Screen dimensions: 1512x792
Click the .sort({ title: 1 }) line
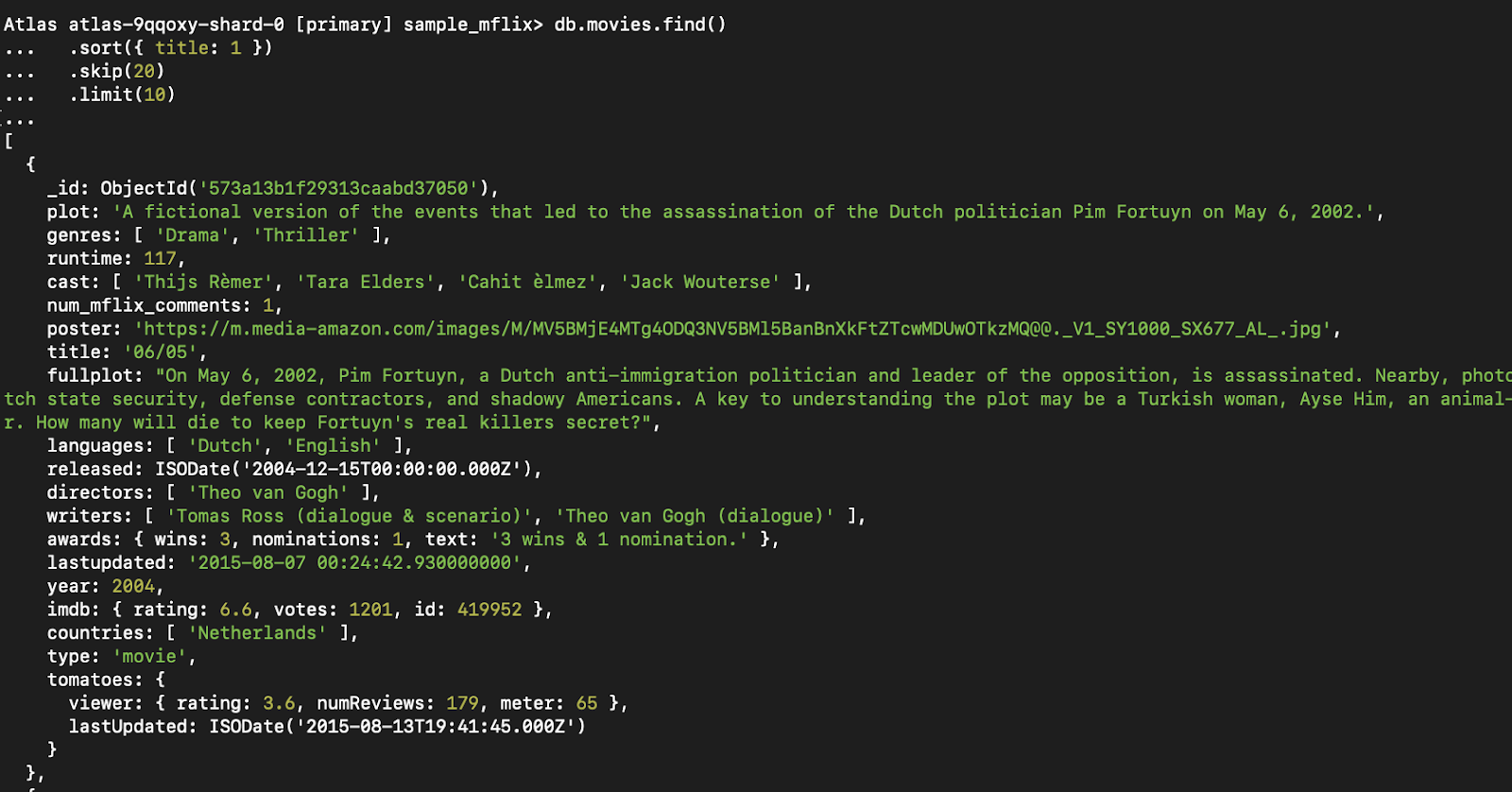pos(170,48)
